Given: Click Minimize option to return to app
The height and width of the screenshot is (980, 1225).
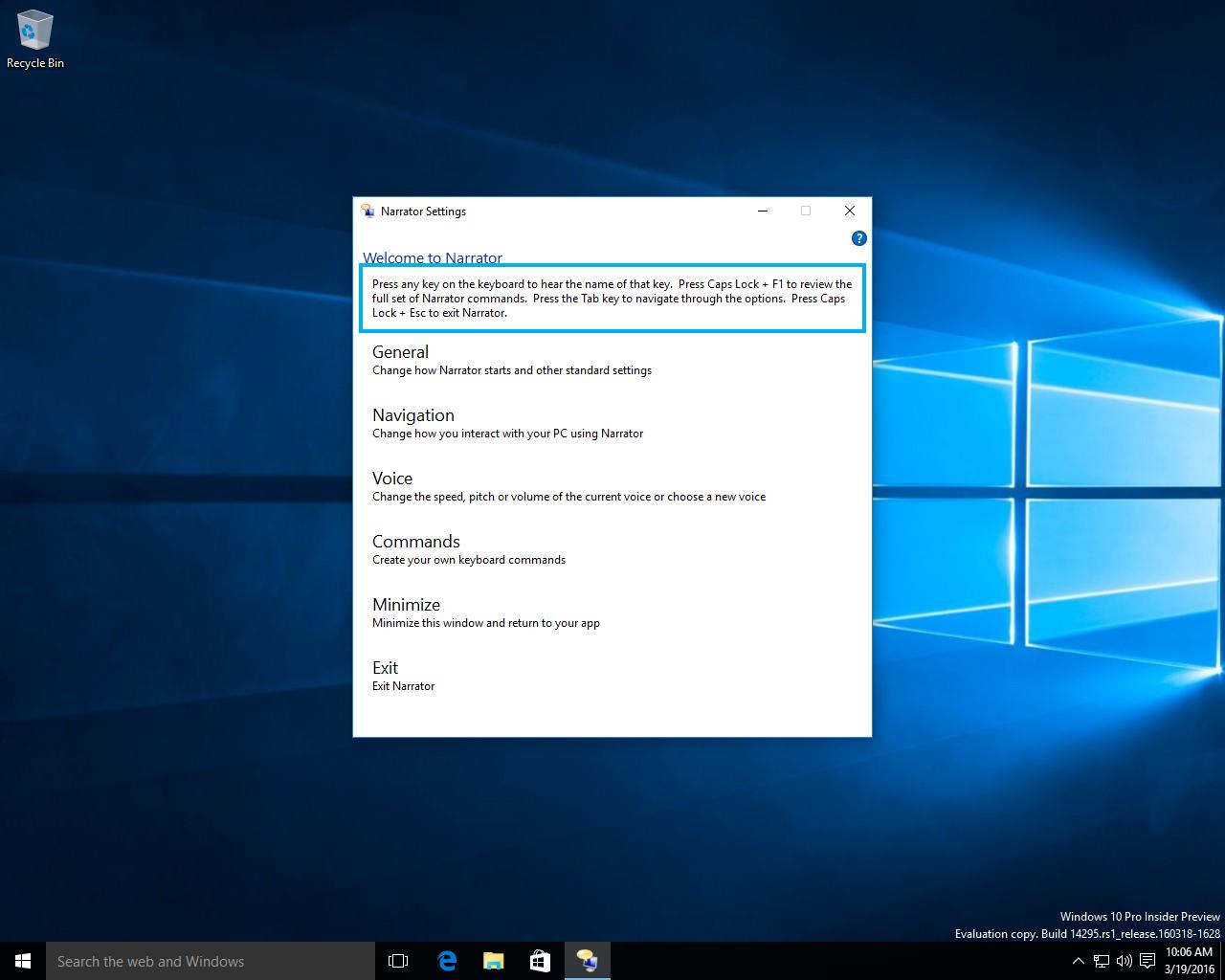Looking at the screenshot, I should coord(486,612).
